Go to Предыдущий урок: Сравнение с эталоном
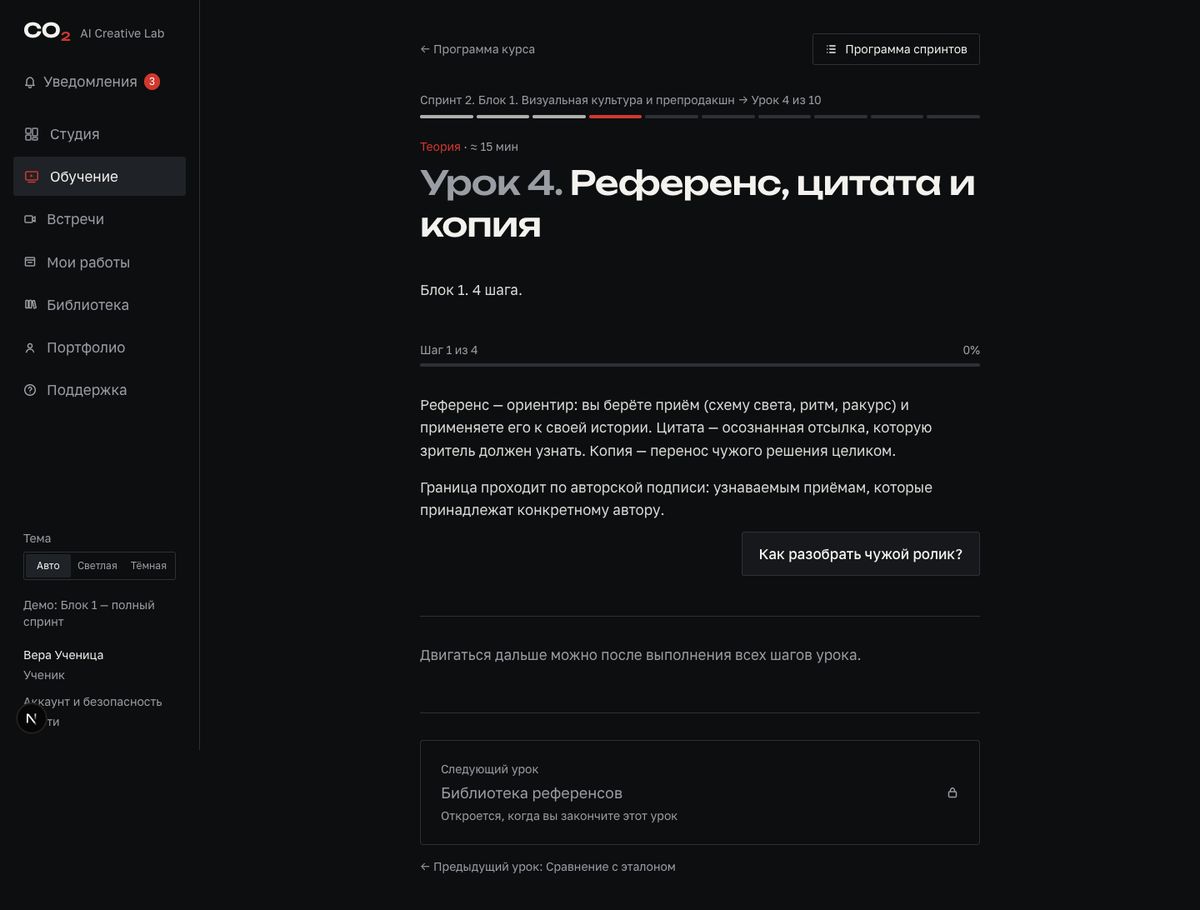The width and height of the screenshot is (1200, 910). [547, 867]
